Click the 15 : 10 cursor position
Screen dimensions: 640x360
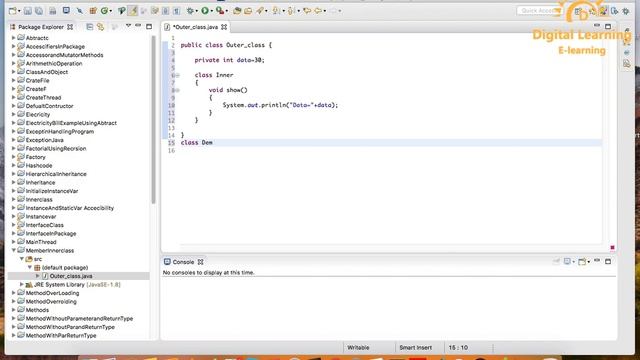point(458,348)
